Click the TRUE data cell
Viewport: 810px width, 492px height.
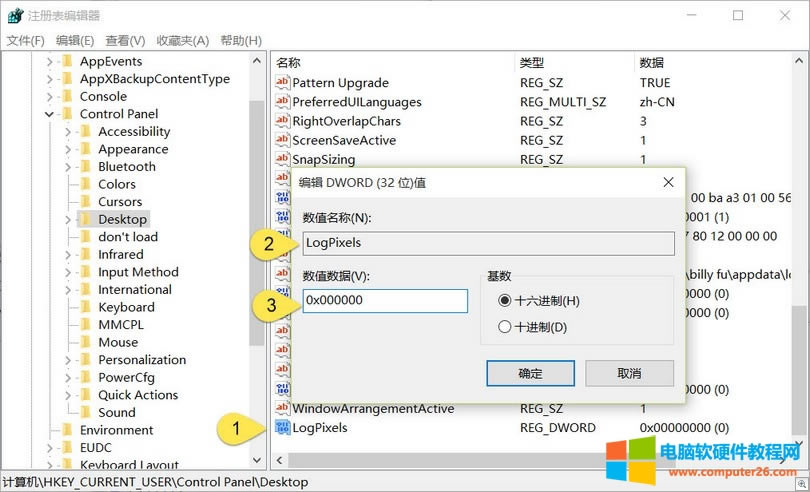coord(655,83)
